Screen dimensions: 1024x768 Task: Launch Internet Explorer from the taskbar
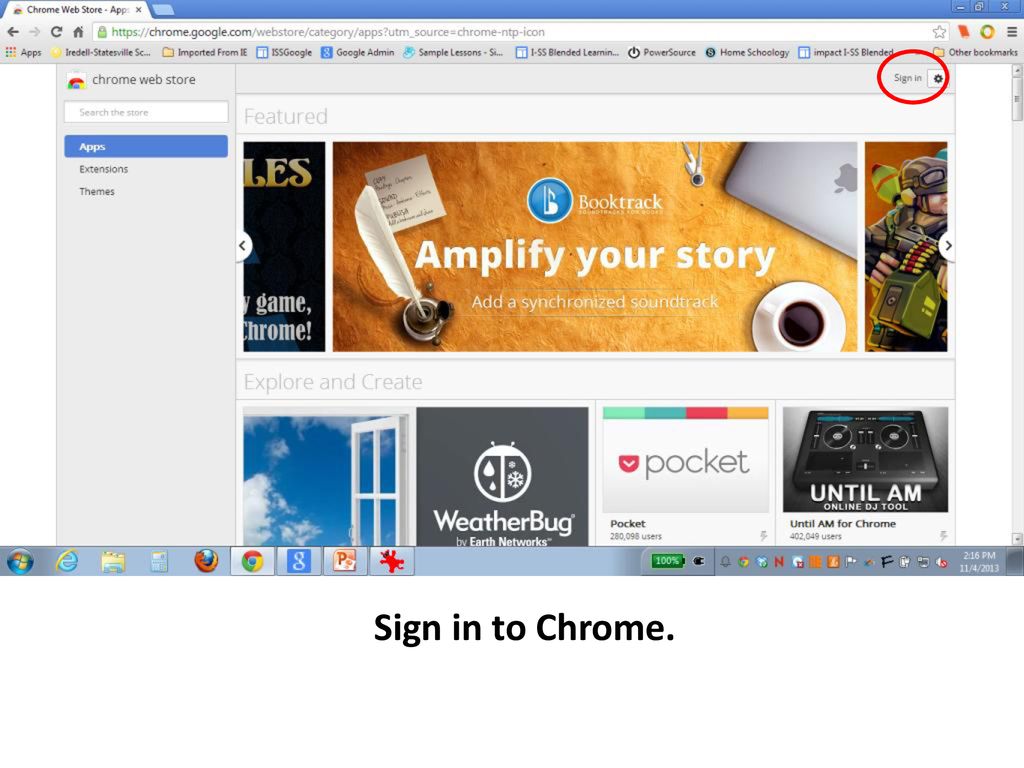coord(67,562)
